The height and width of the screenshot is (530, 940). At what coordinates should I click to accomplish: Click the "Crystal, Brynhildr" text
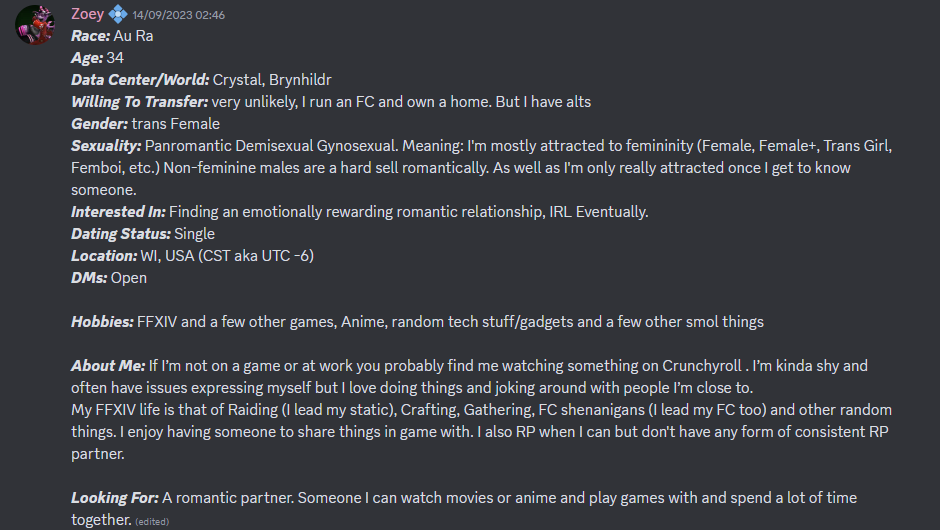tap(272, 80)
